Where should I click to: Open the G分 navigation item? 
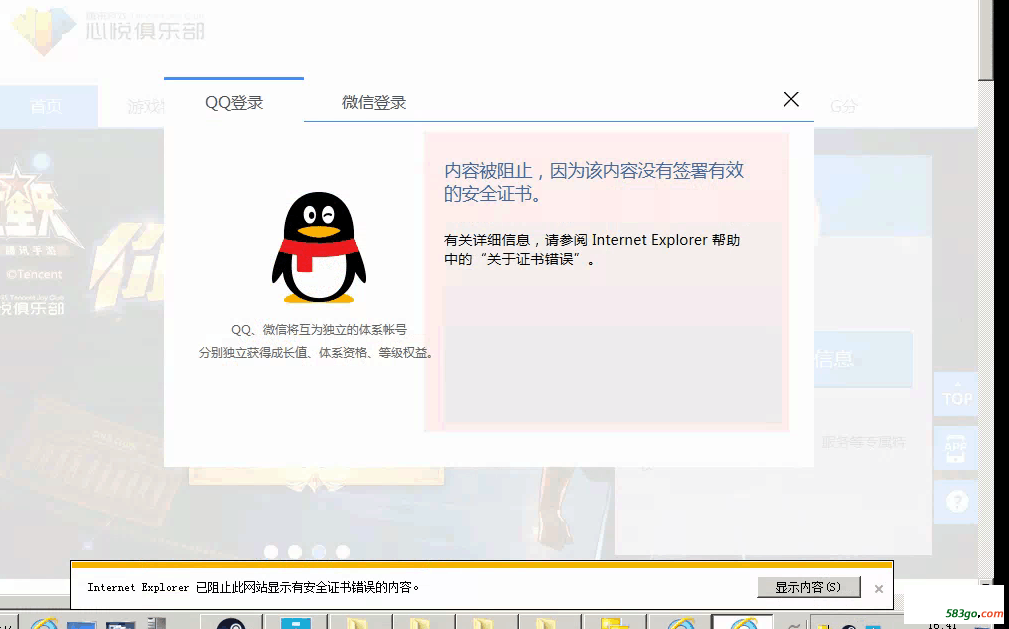(843, 106)
